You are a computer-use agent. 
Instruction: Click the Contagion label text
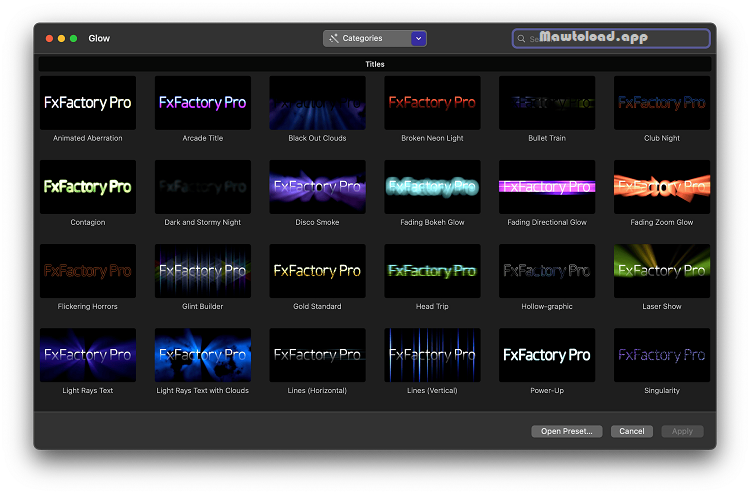point(88,222)
